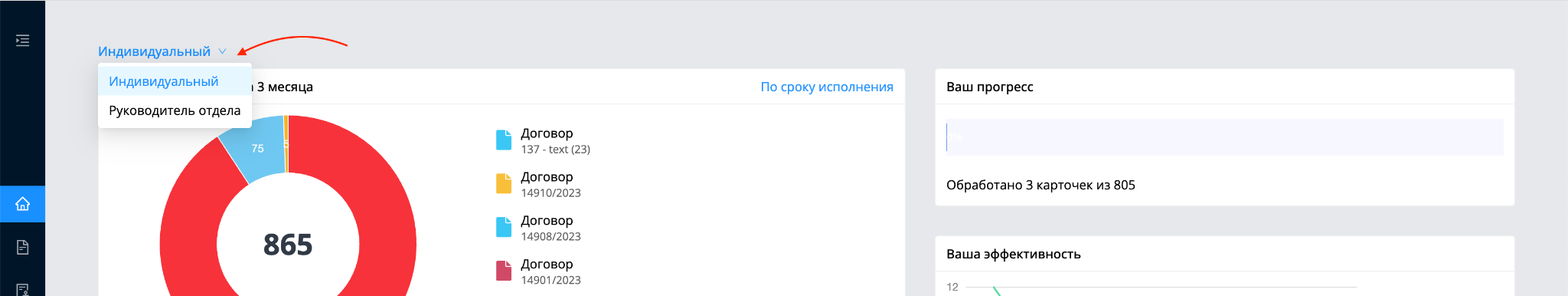1568x296 pixels.
Task: Open Договор 137 - text (23)
Action: click(x=555, y=140)
